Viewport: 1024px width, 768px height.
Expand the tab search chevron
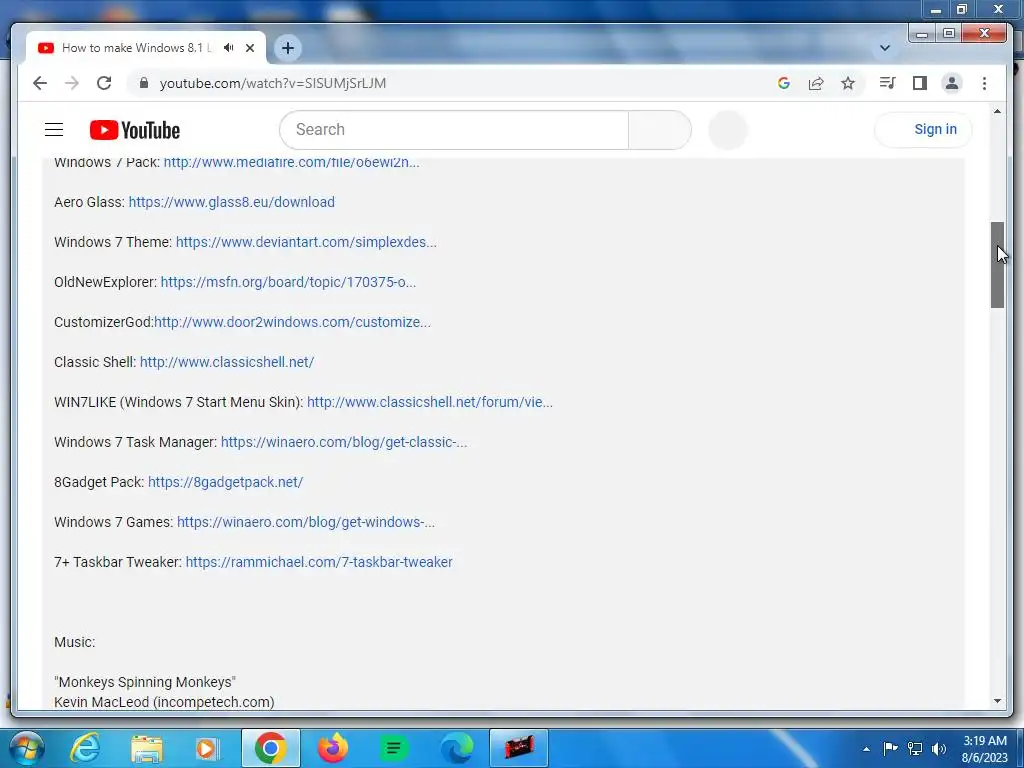coord(884,48)
